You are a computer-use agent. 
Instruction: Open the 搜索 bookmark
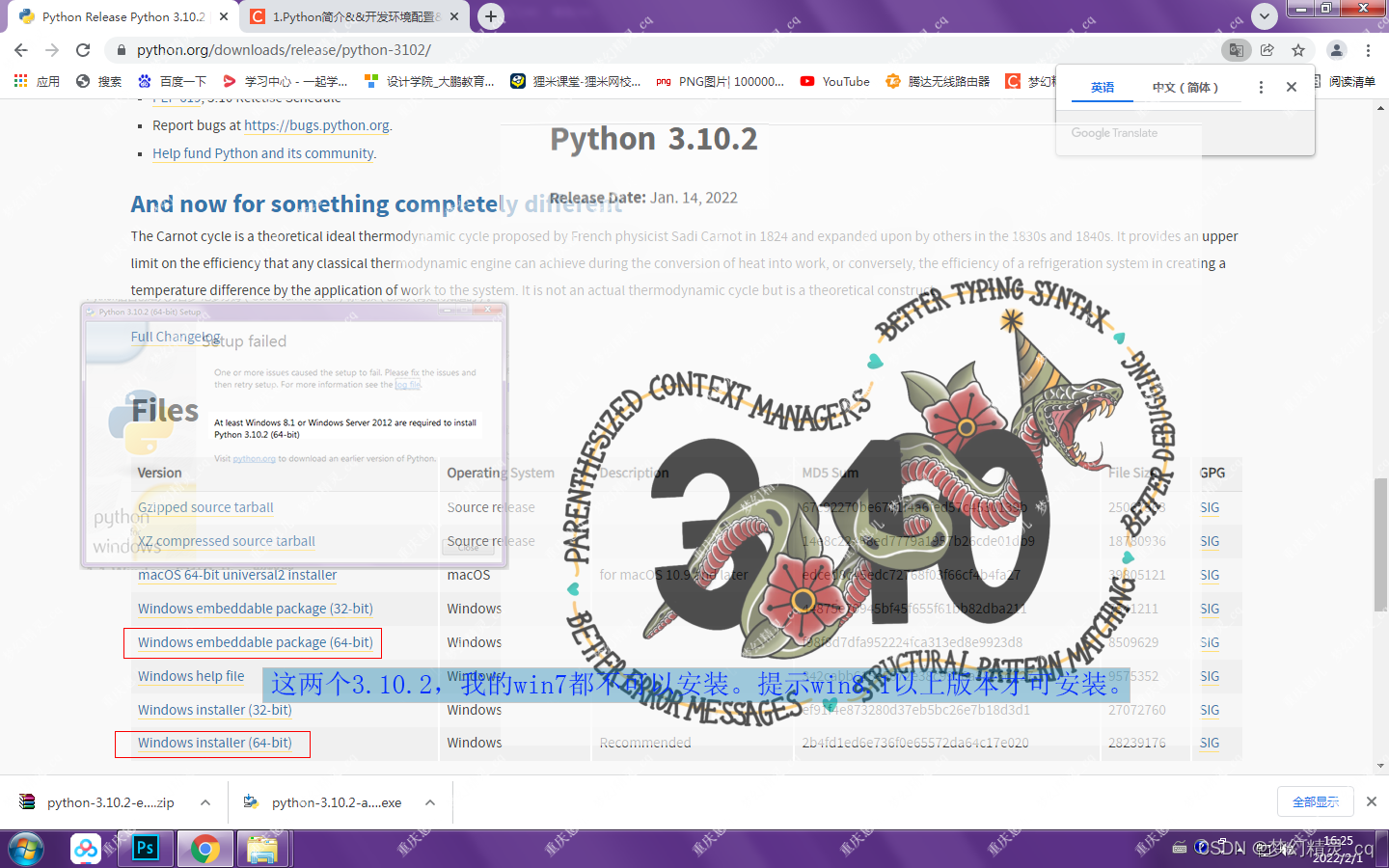(x=98, y=81)
